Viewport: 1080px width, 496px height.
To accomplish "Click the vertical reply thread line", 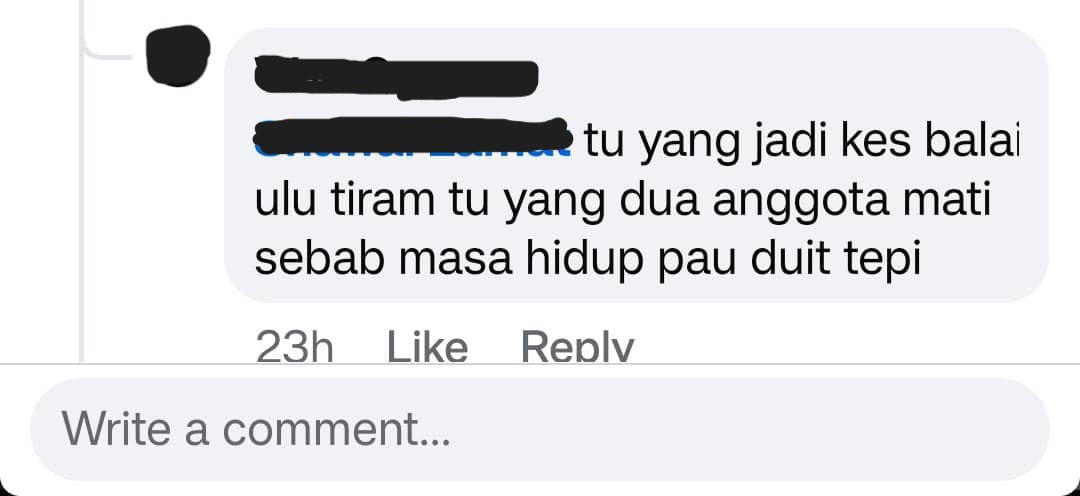I will [81, 207].
